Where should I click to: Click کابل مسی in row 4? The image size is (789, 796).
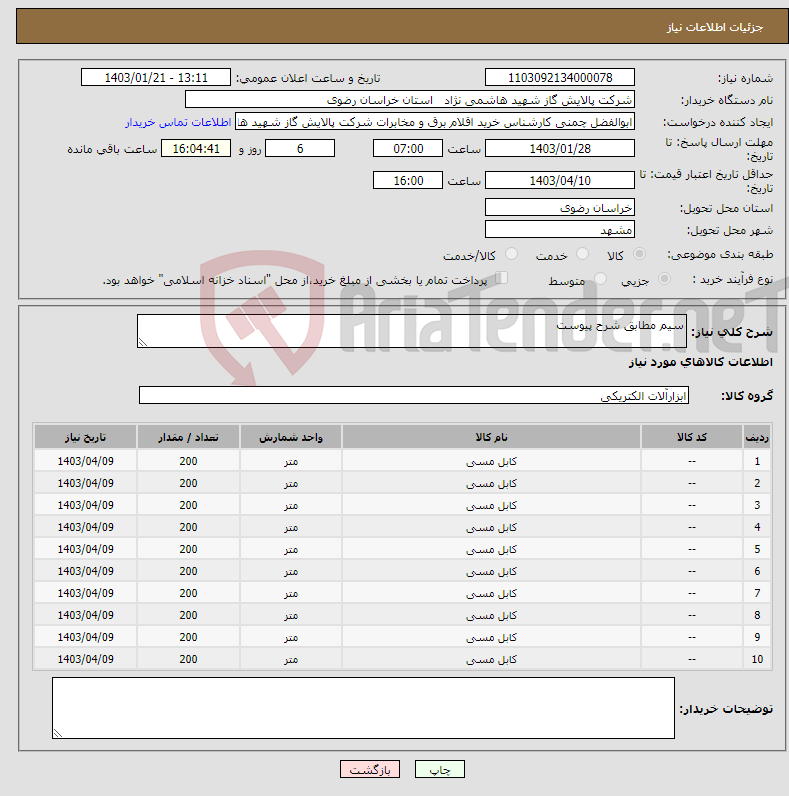pos(491,527)
